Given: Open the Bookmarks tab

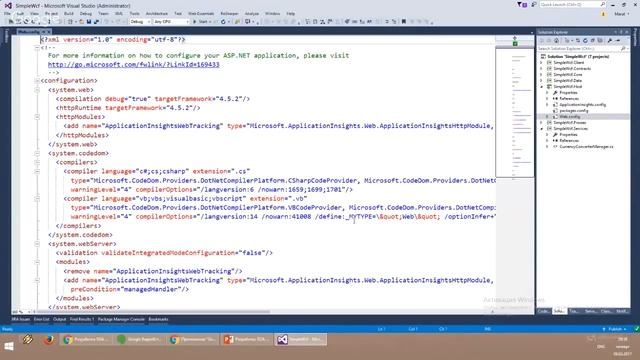Looking at the screenshot, I should tap(158, 319).
